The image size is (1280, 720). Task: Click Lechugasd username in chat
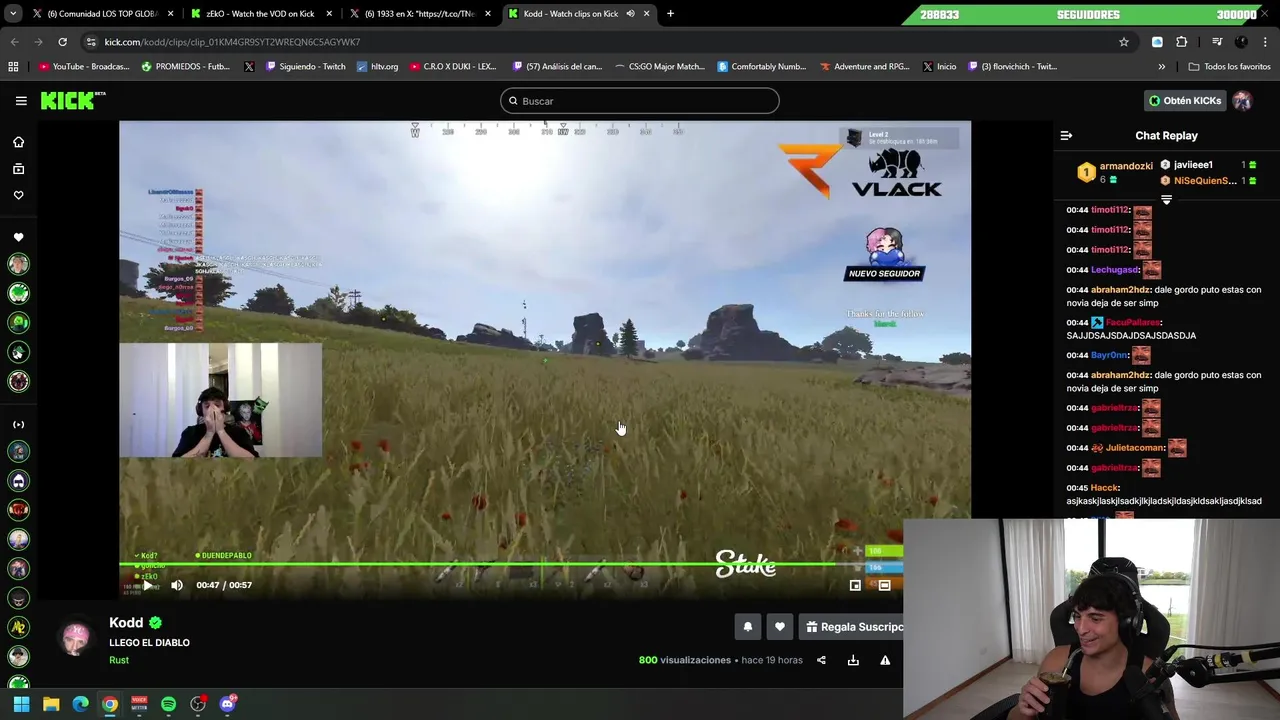pyautogui.click(x=1115, y=270)
